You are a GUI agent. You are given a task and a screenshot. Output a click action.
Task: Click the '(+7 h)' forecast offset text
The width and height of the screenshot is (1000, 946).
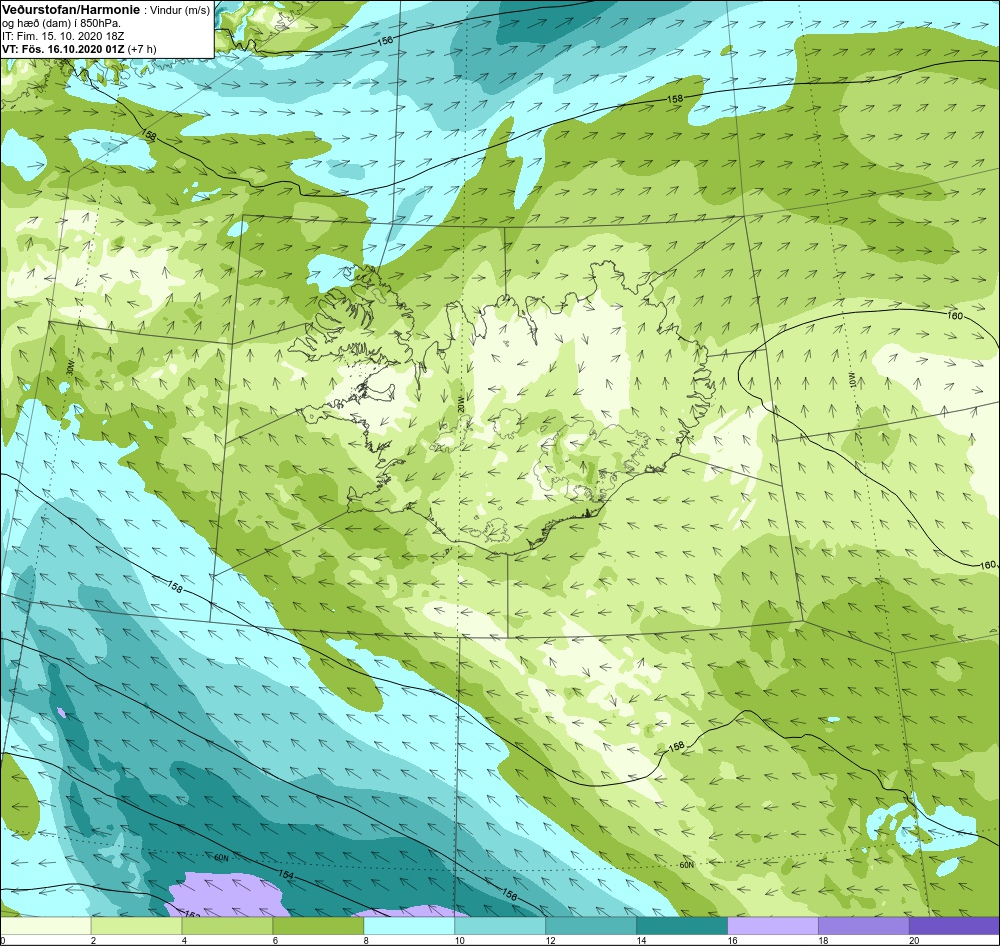(142, 49)
